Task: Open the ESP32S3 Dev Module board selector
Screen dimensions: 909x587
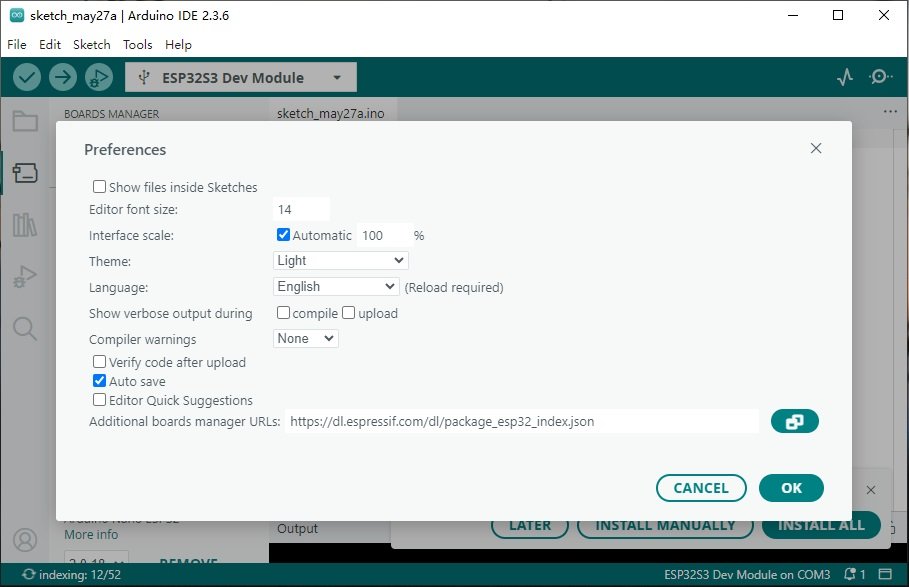Action: [x=241, y=77]
